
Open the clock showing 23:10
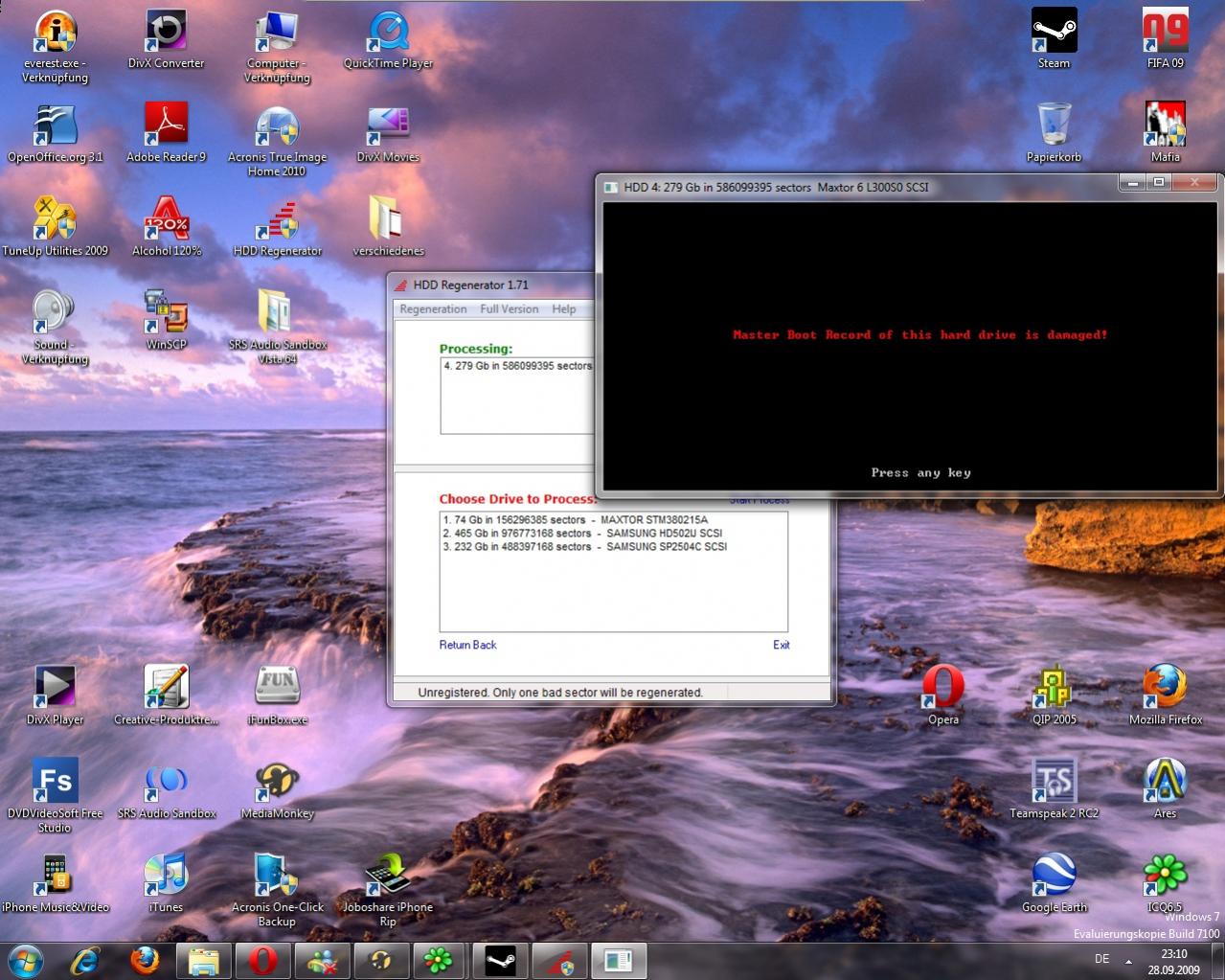(x=1173, y=961)
